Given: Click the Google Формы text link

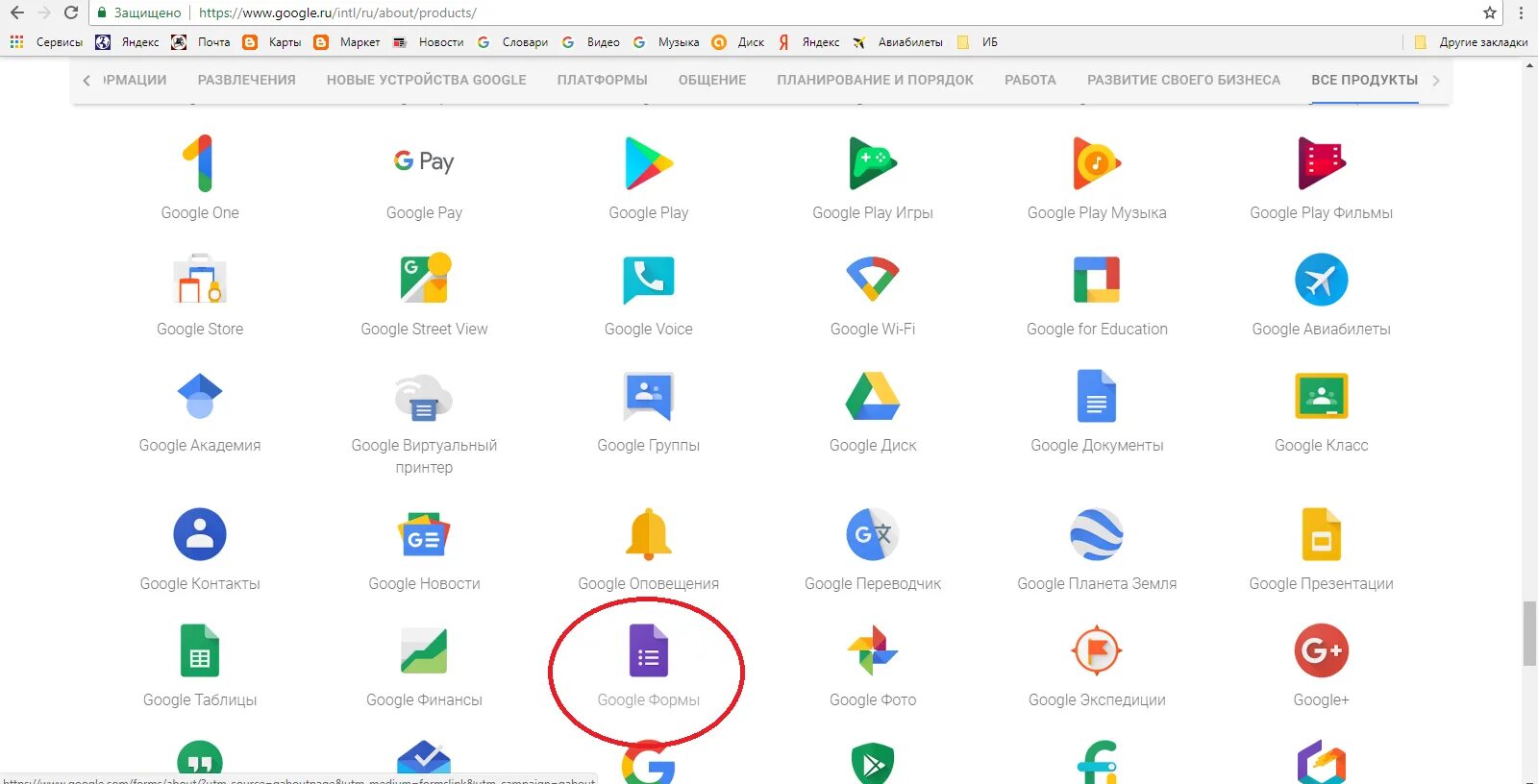Looking at the screenshot, I should (649, 700).
